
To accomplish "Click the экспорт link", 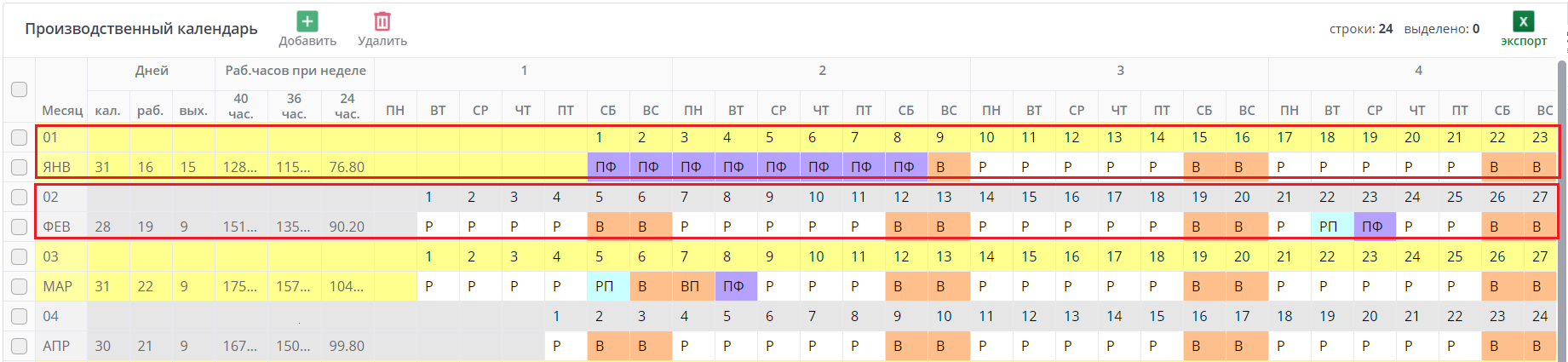I will pyautogui.click(x=1523, y=41).
